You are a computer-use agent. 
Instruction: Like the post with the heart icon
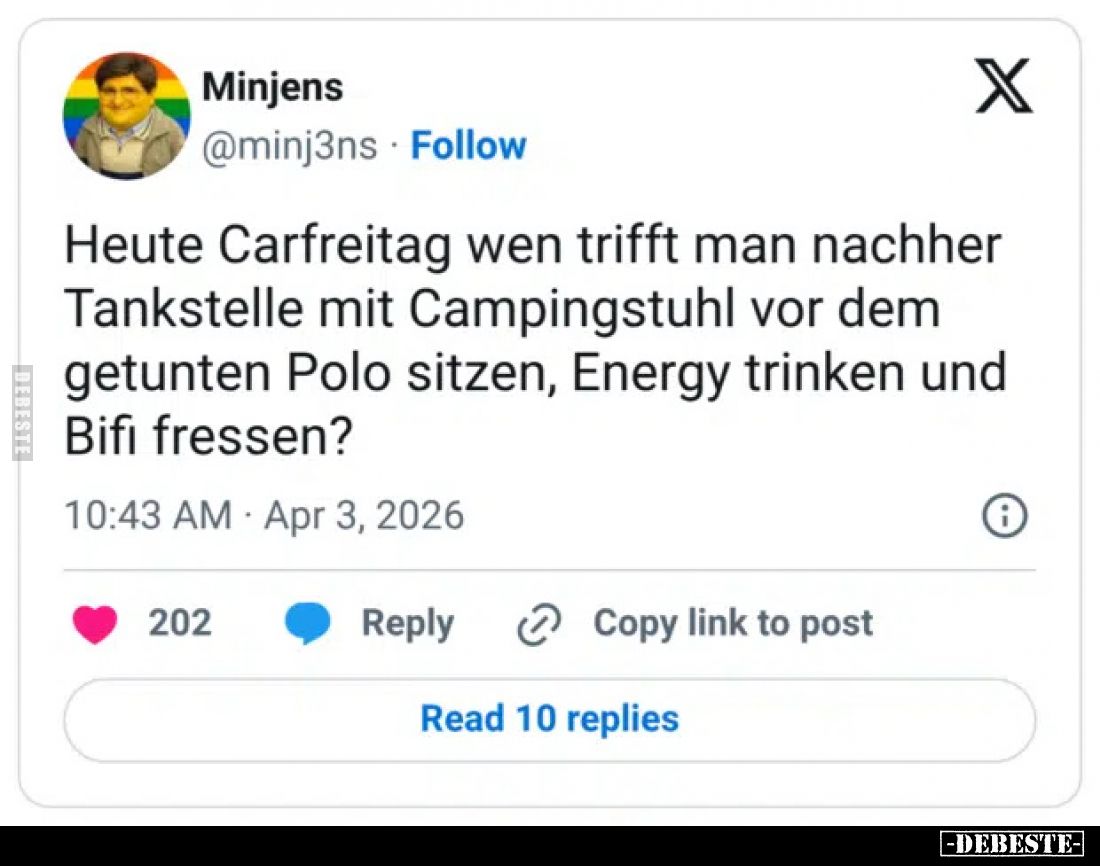pos(95,623)
